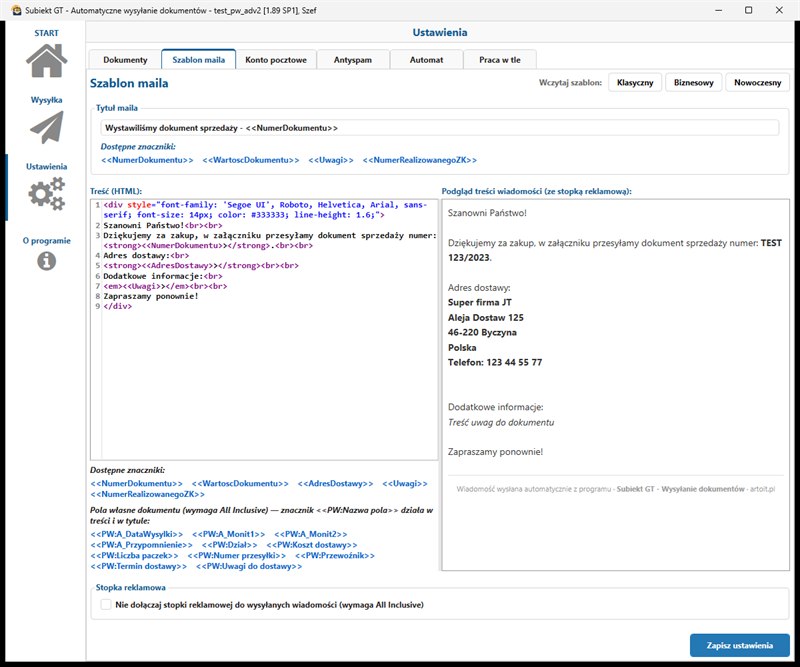Viewport: 800px width, 667px height.
Task: Click the Subiekt GT app icon in title bar
Action: click(x=16, y=10)
